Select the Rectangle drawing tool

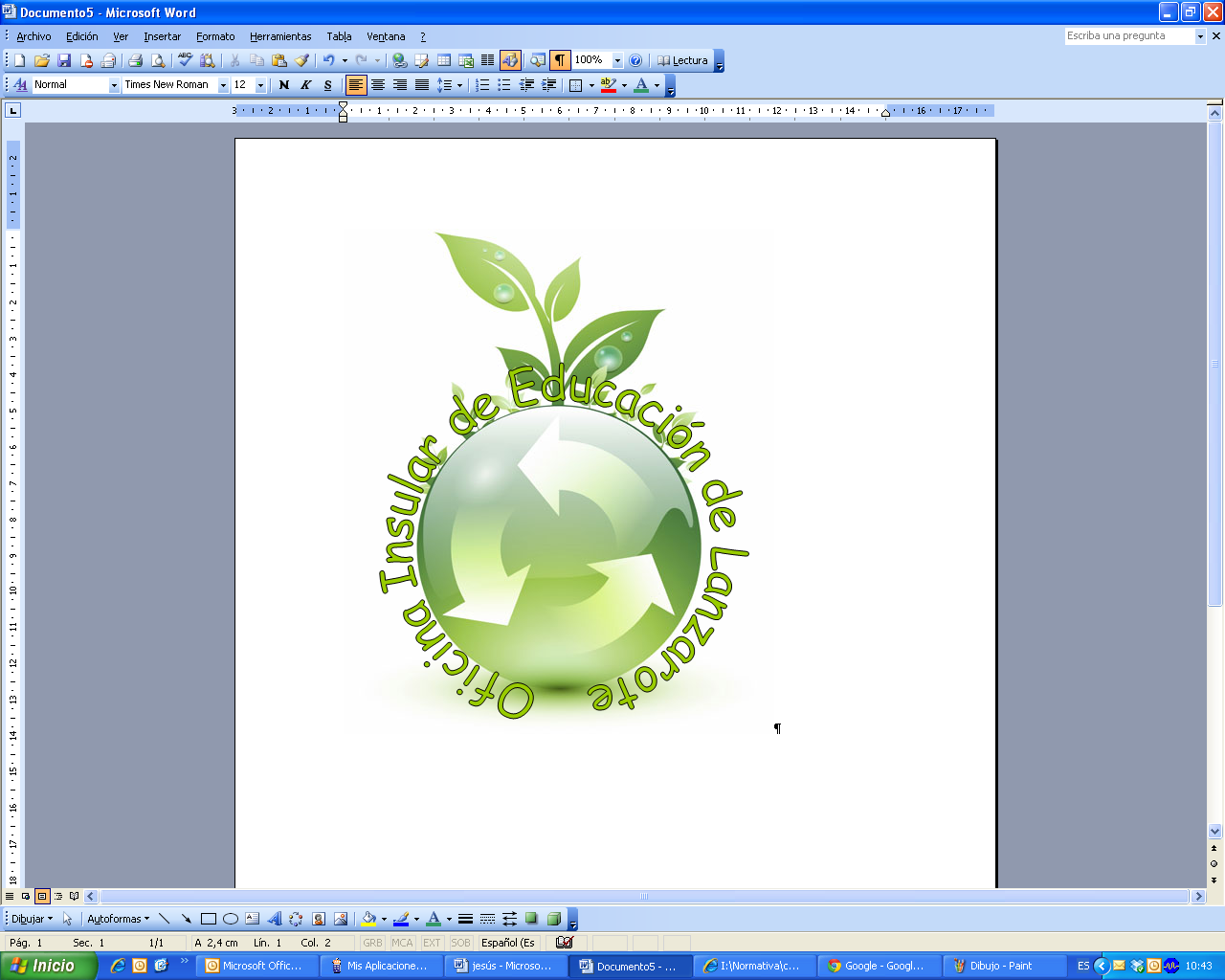(x=208, y=919)
